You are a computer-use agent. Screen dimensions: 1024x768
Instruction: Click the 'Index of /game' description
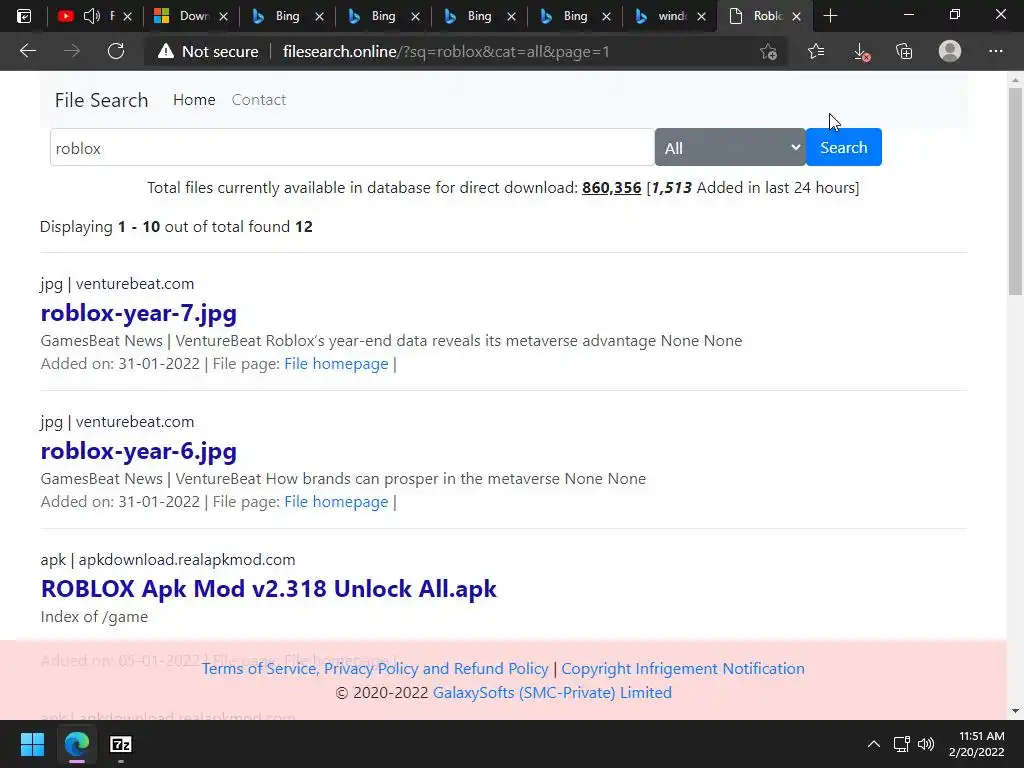94,617
